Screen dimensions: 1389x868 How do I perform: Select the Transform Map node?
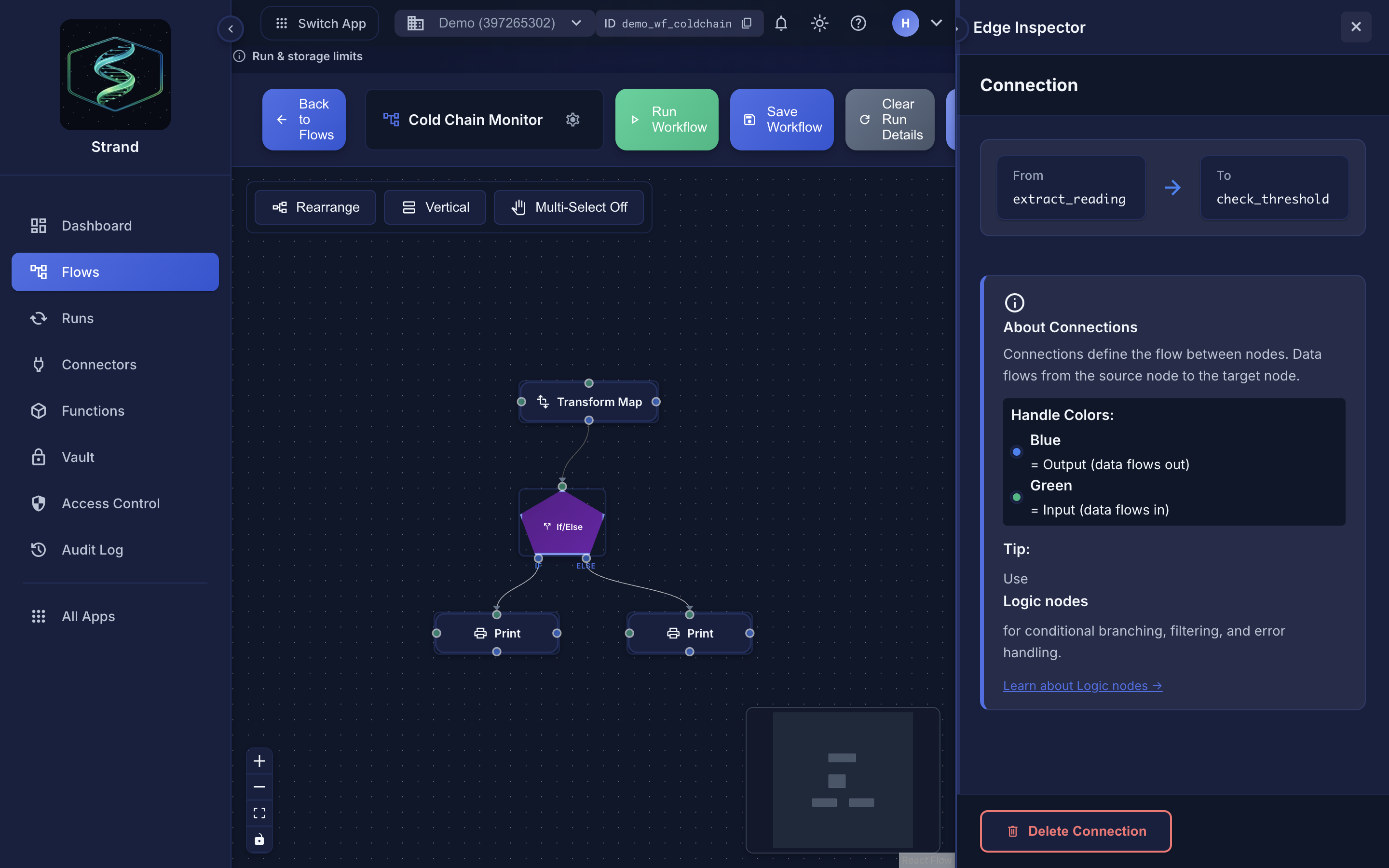click(x=589, y=402)
